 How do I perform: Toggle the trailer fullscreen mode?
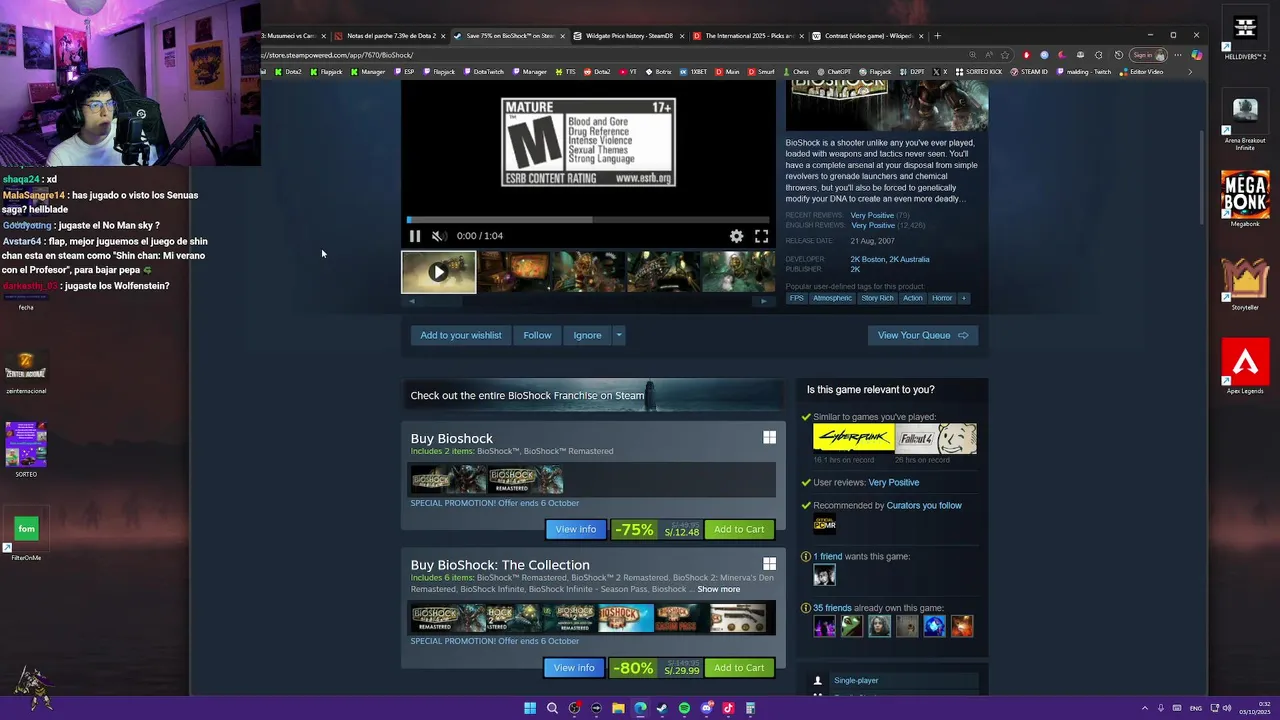[761, 236]
